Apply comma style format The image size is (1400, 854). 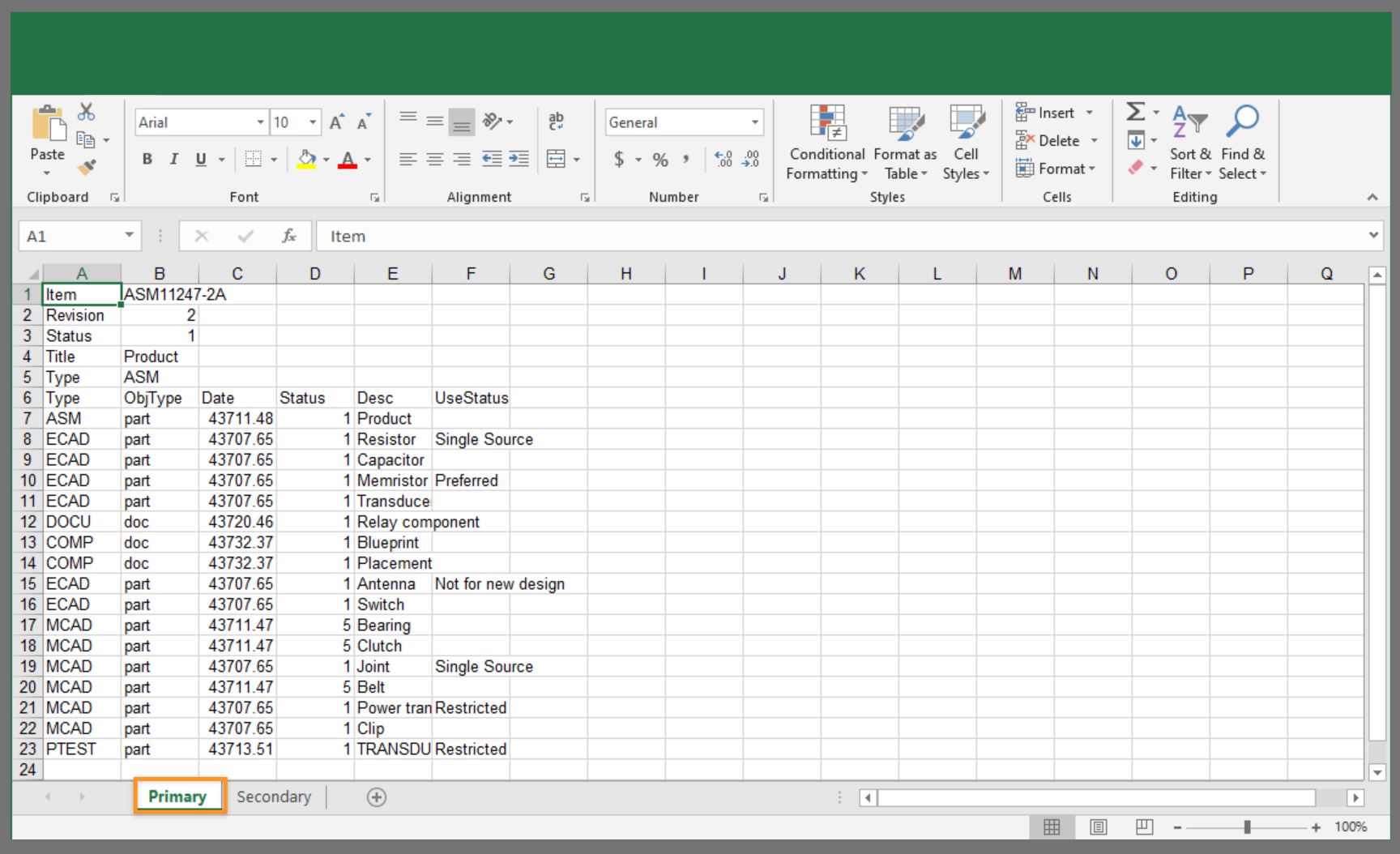(x=686, y=159)
